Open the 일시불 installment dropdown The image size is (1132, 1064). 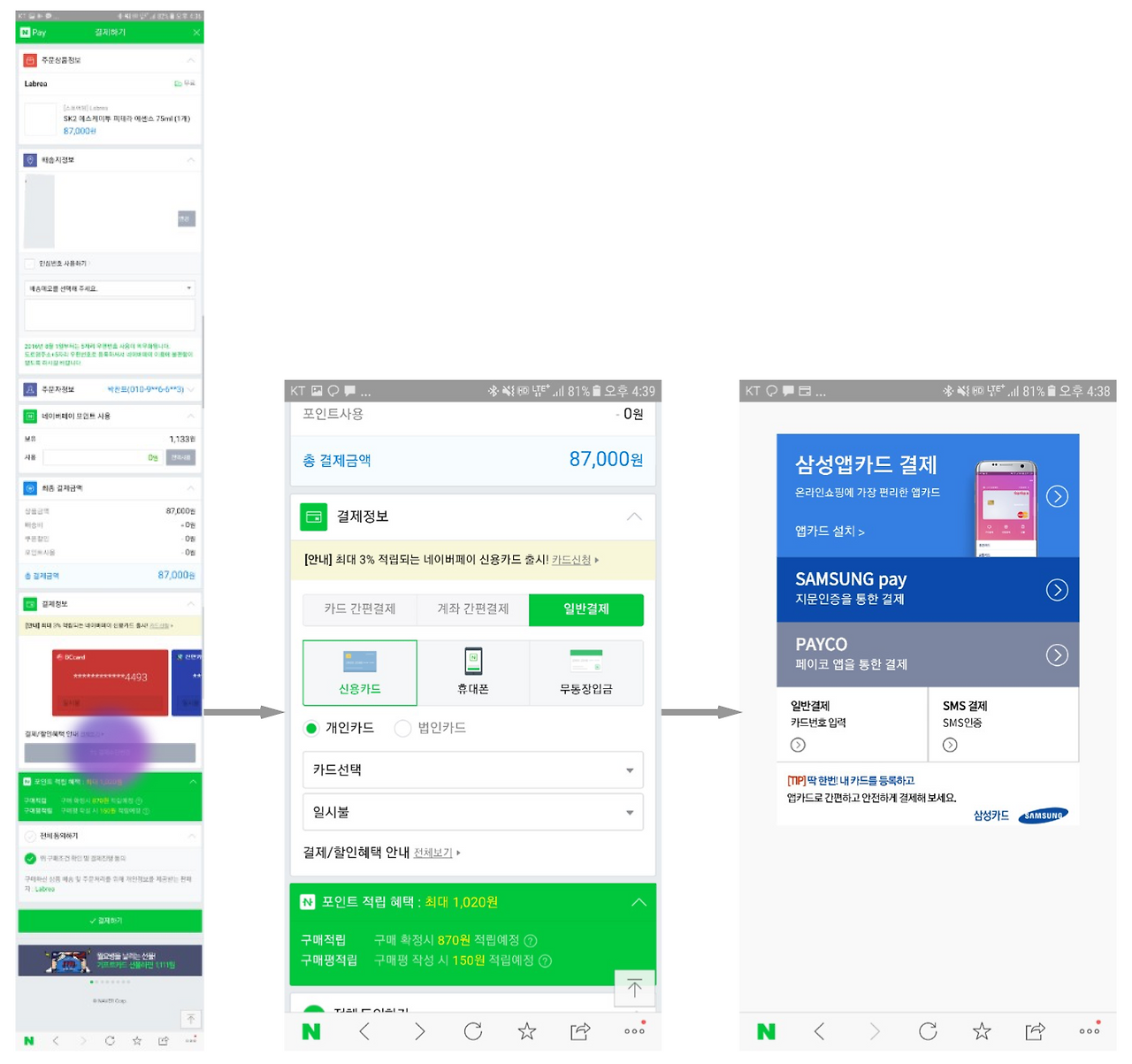click(x=473, y=812)
